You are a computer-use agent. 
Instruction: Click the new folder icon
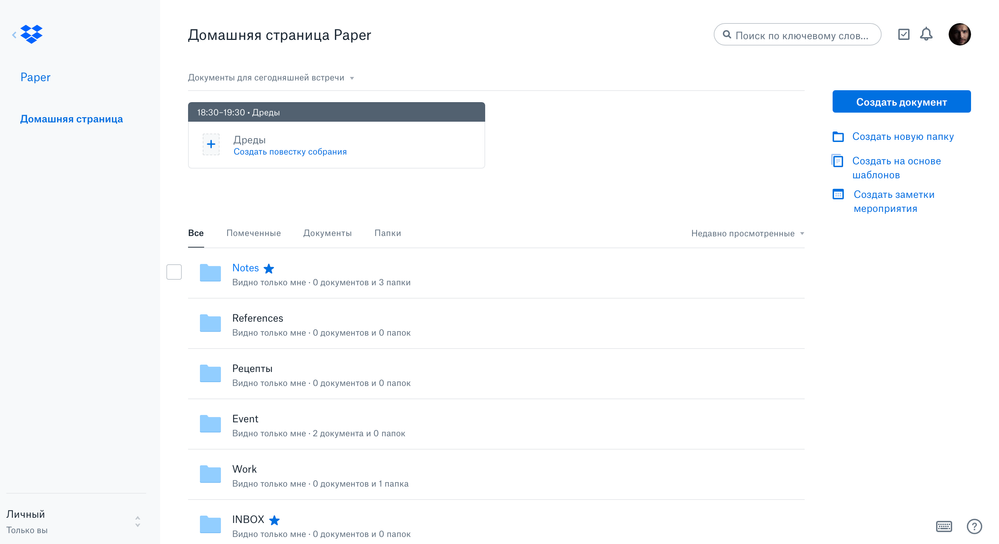coord(838,136)
